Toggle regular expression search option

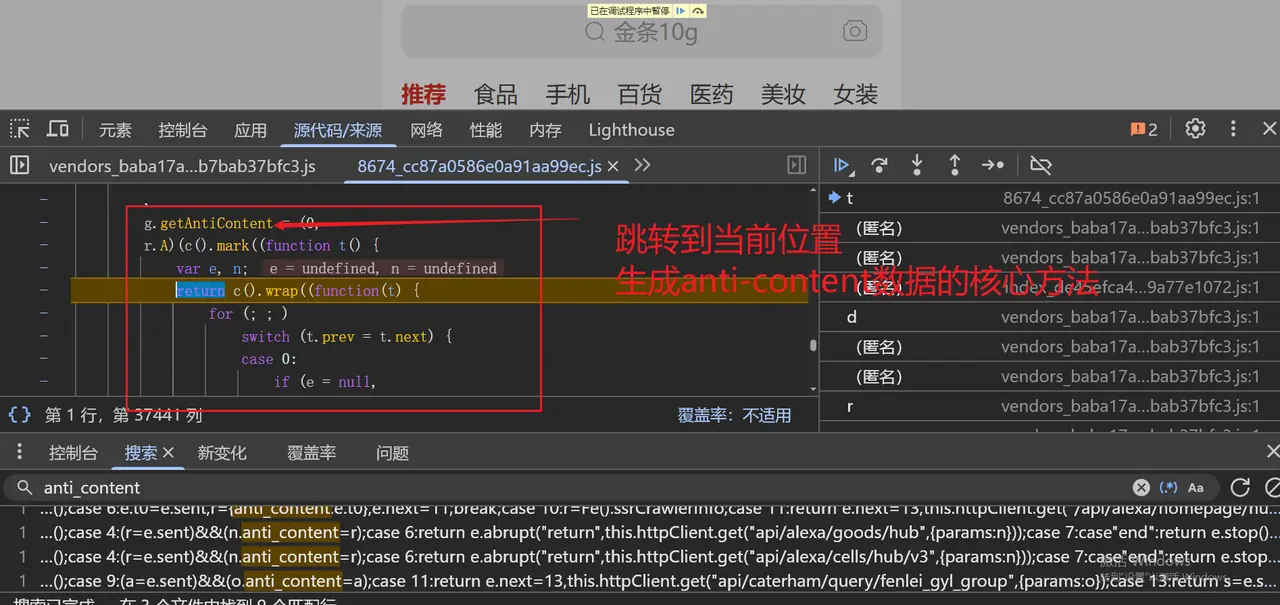[x=1168, y=488]
